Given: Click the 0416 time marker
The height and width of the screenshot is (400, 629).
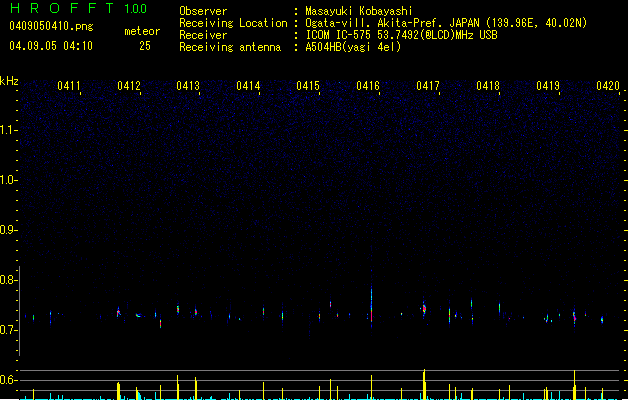Looking at the screenshot, I should pos(368,85).
